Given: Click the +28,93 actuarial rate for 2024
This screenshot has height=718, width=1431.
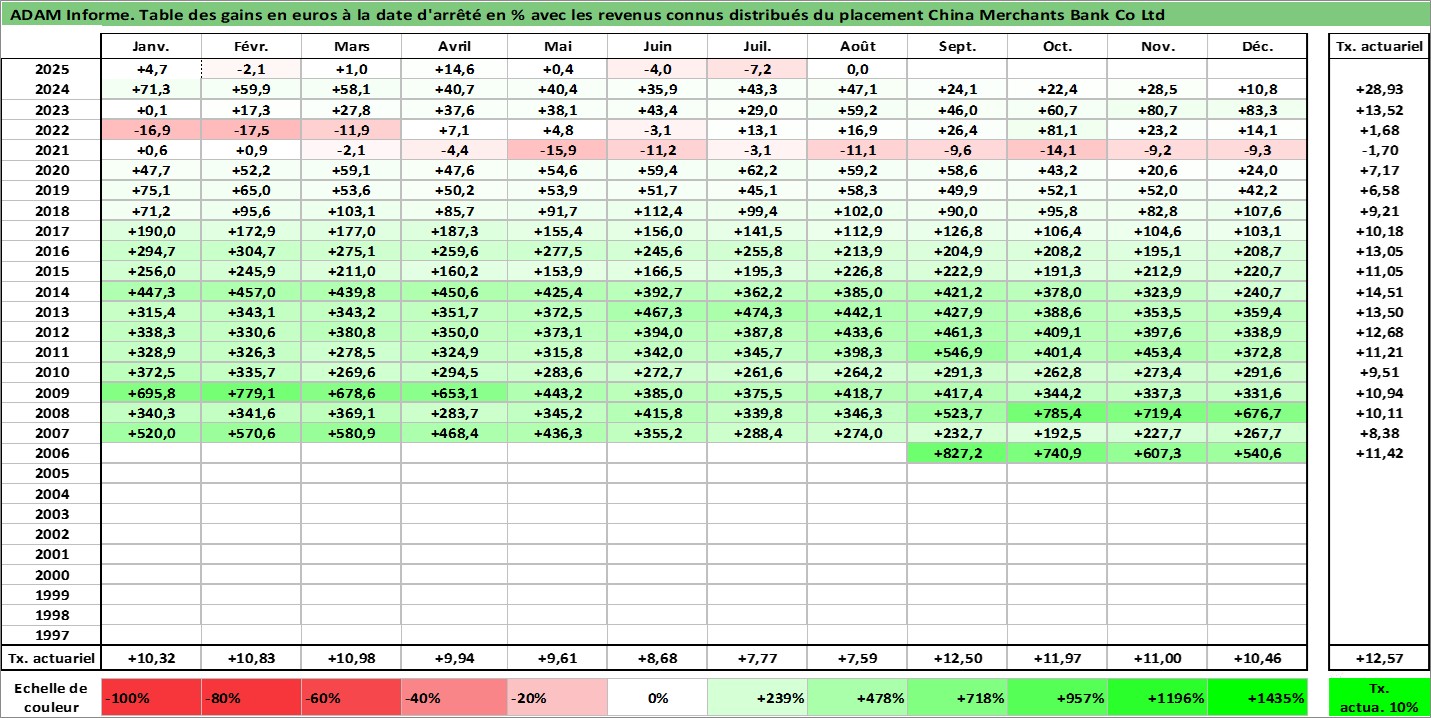Looking at the screenshot, I should click(x=1379, y=89).
